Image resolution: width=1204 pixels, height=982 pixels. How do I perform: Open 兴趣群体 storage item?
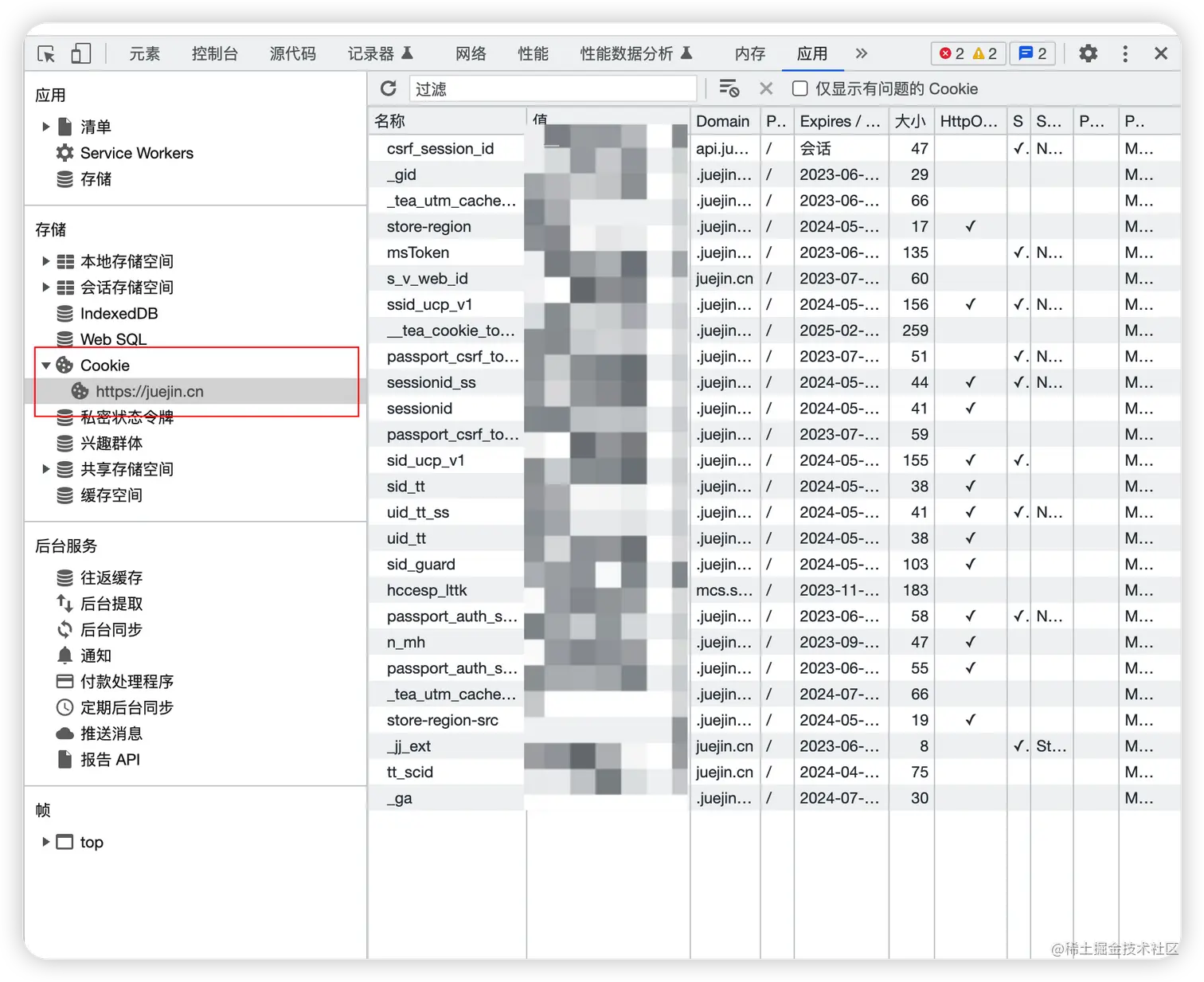click(x=111, y=443)
